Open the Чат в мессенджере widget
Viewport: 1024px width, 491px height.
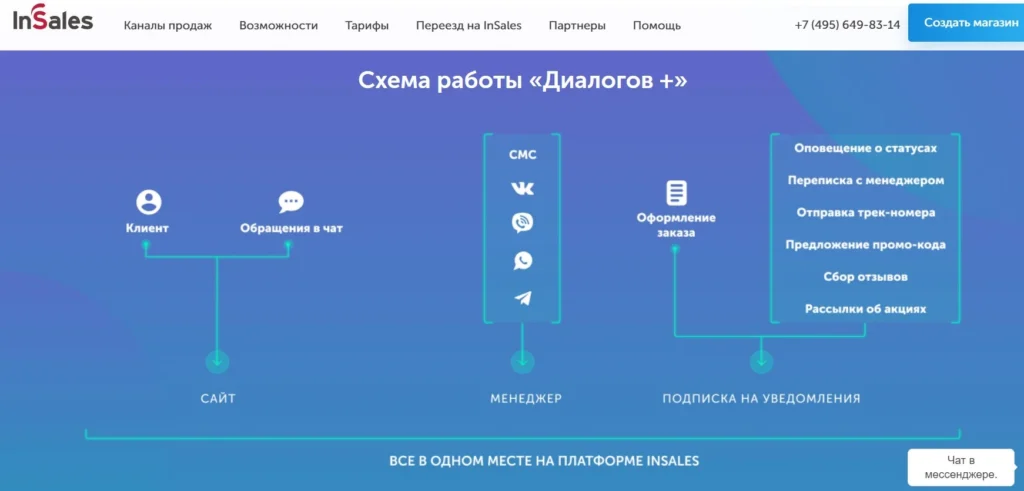coord(963,467)
